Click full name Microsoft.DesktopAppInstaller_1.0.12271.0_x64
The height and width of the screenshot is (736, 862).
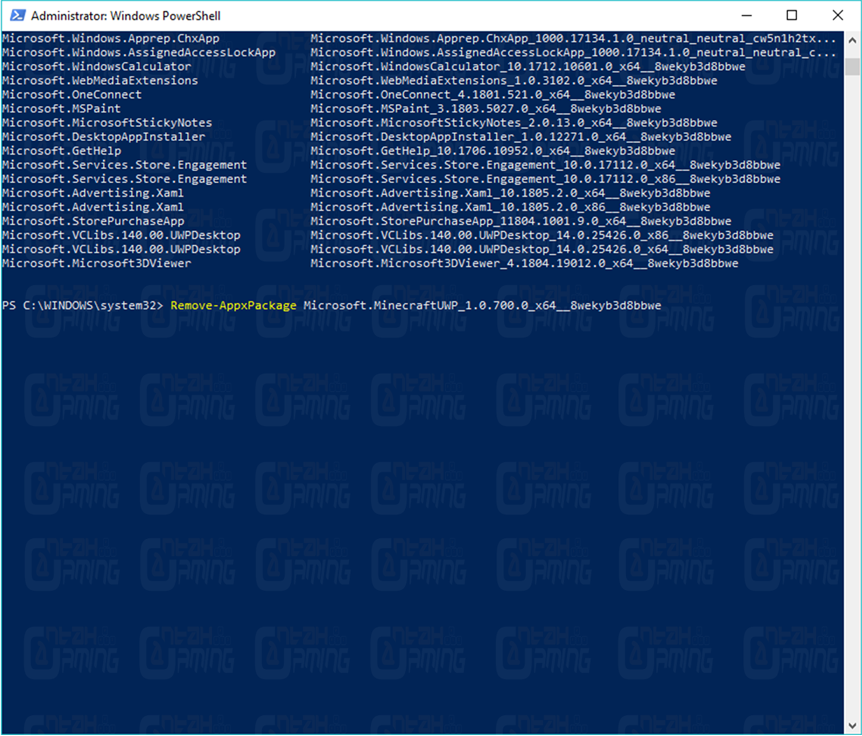point(521,137)
